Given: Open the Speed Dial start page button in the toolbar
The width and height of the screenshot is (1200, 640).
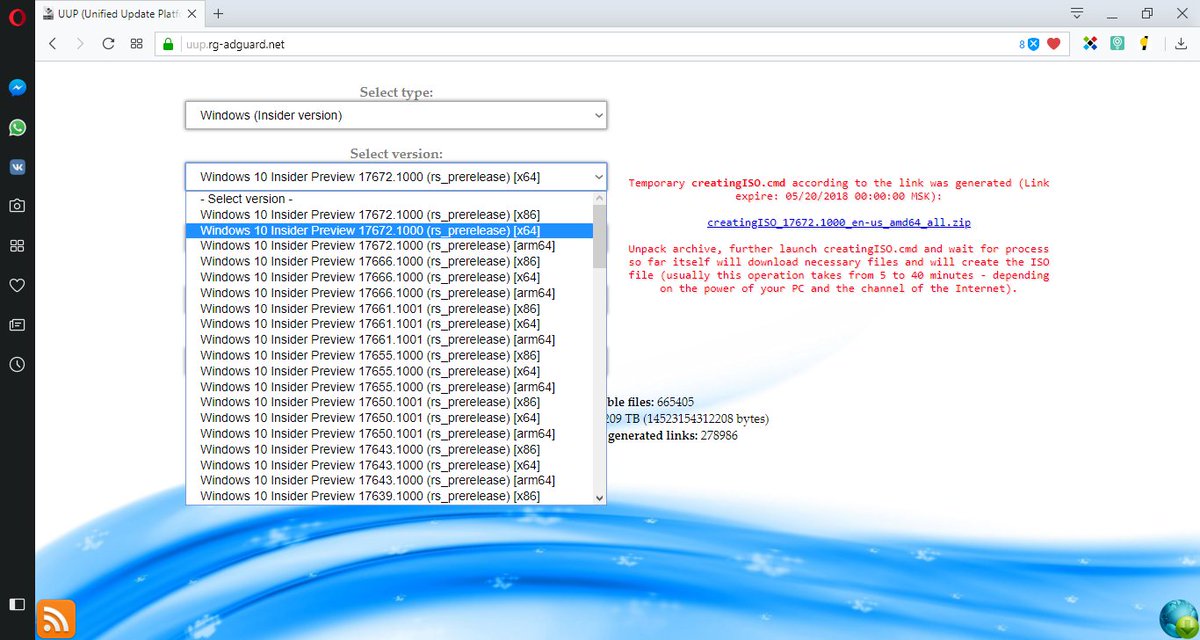Looking at the screenshot, I should point(136,44).
